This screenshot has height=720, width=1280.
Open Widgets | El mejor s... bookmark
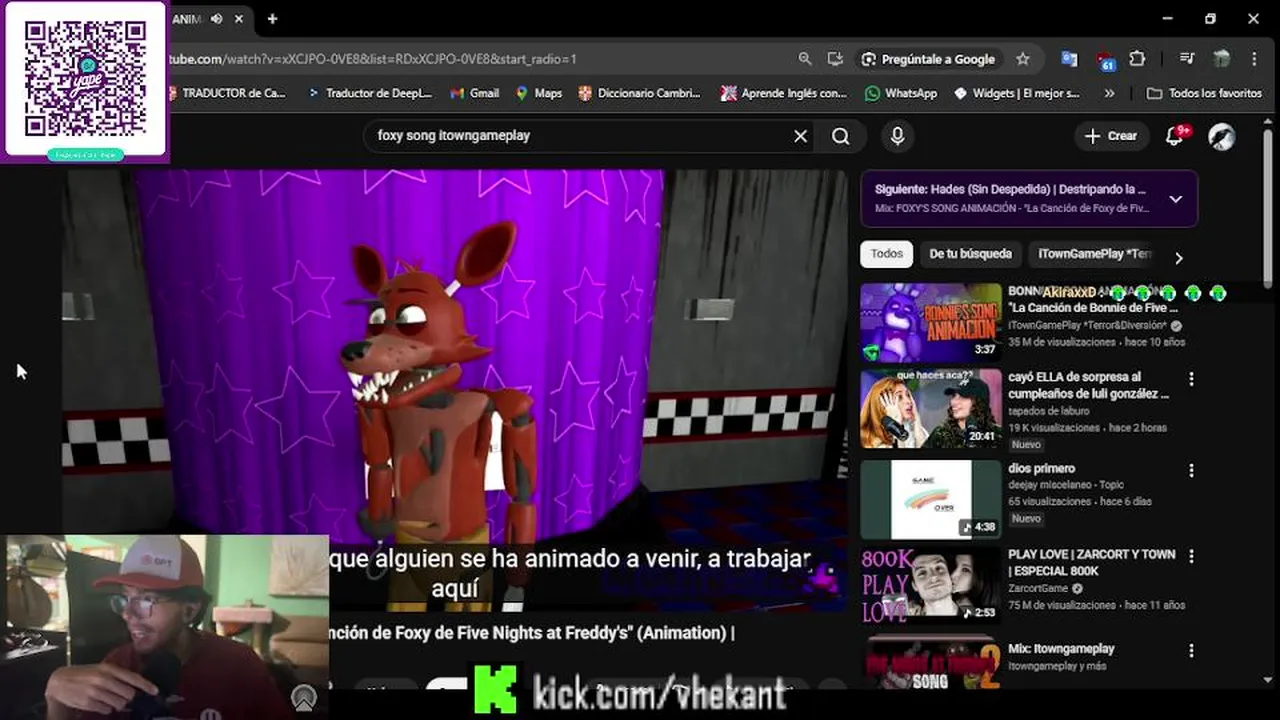1017,93
